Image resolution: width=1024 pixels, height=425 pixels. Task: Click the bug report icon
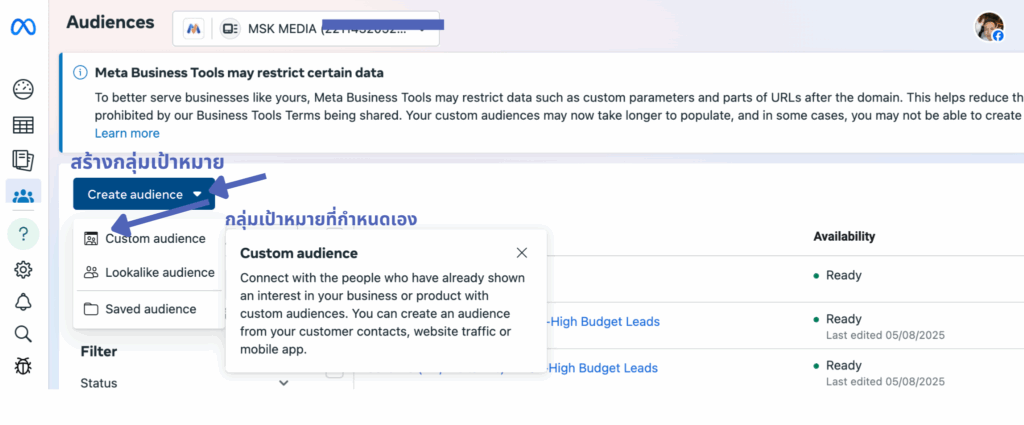pyautogui.click(x=24, y=366)
